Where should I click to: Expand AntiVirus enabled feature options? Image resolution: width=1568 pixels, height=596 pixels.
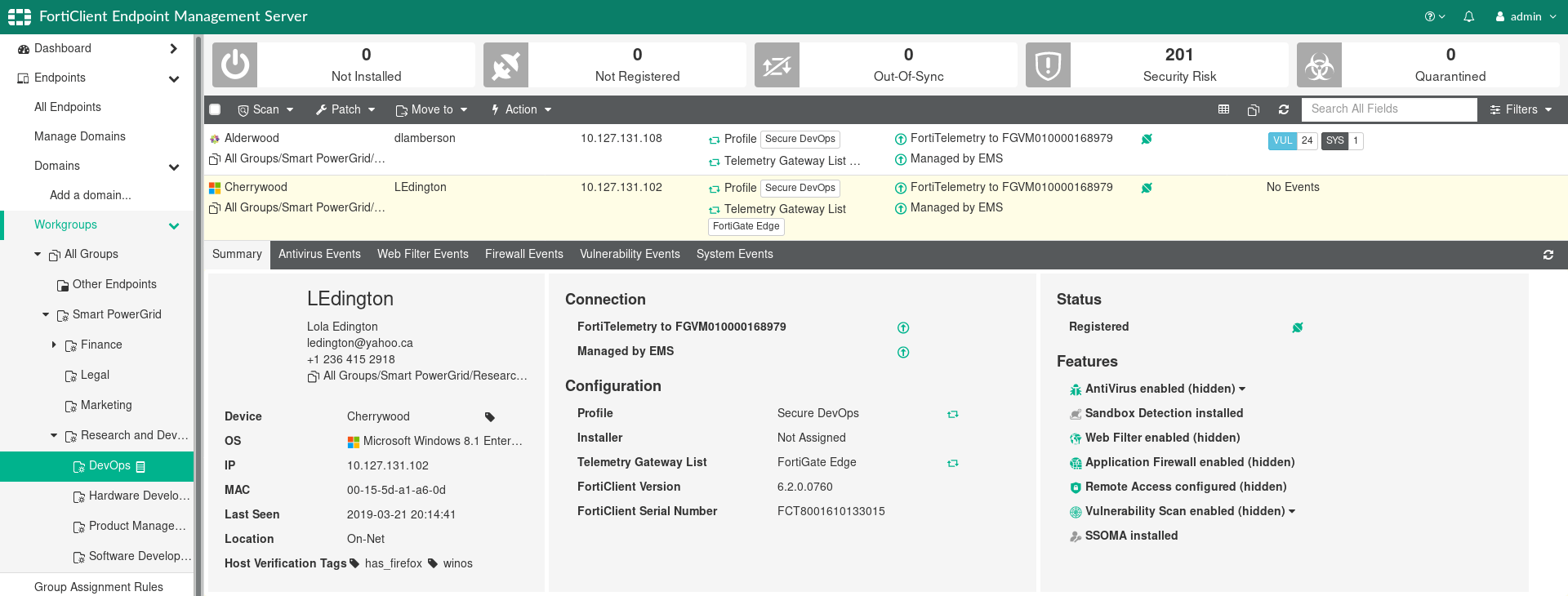[x=1242, y=389]
